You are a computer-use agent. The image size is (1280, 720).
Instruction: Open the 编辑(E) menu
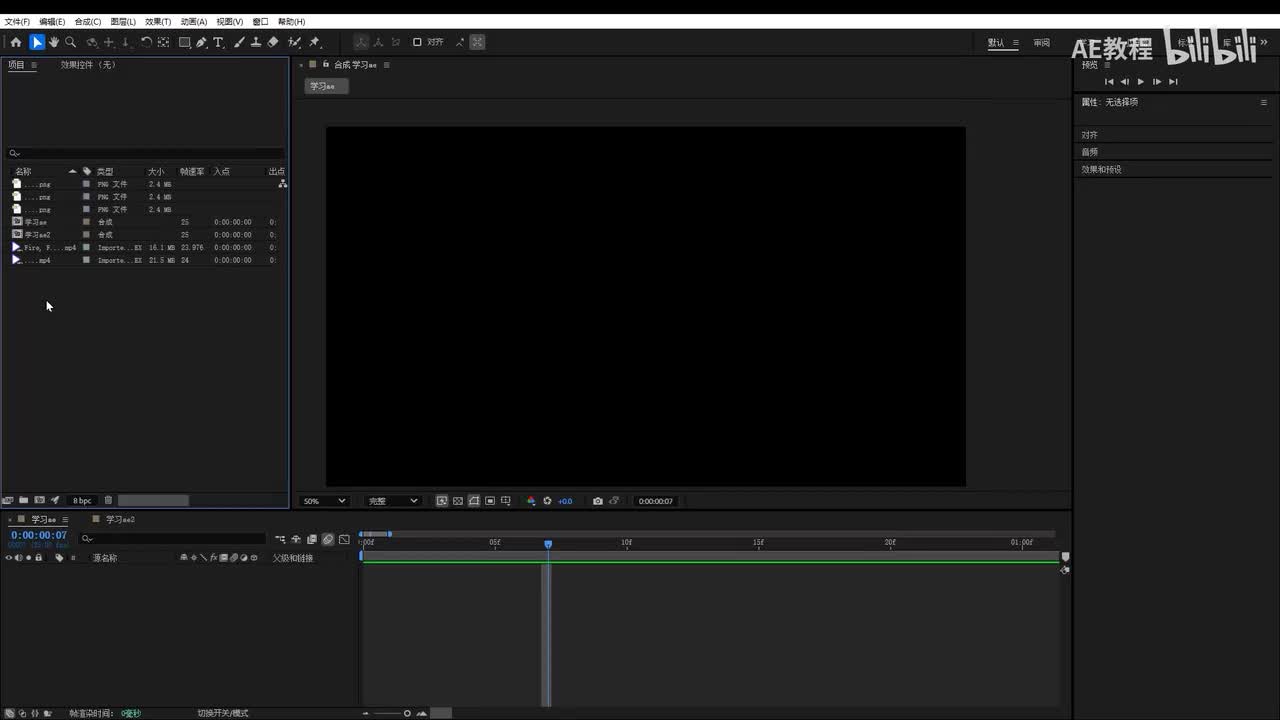pyautogui.click(x=52, y=21)
